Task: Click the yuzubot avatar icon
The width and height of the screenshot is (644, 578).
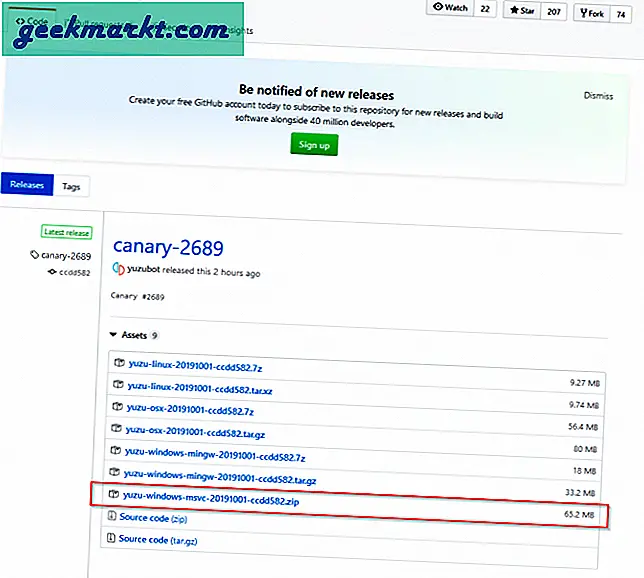Action: (x=118, y=269)
